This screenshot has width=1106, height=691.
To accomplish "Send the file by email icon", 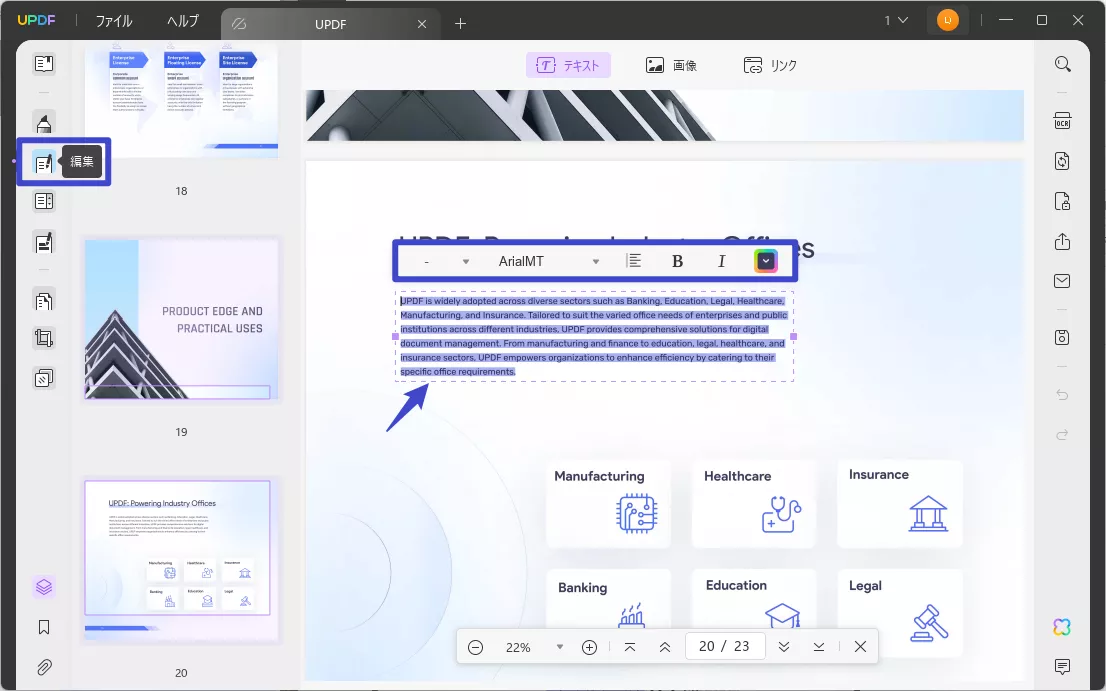I will [1062, 281].
